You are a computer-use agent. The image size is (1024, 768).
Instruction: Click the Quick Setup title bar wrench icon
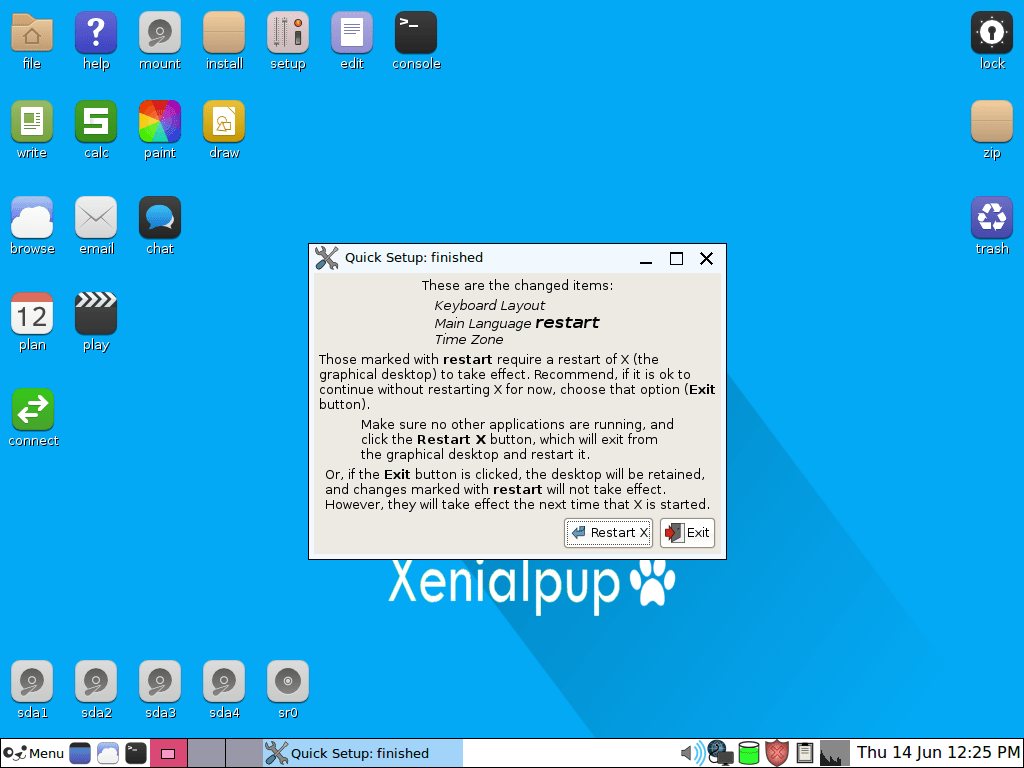pos(327,258)
